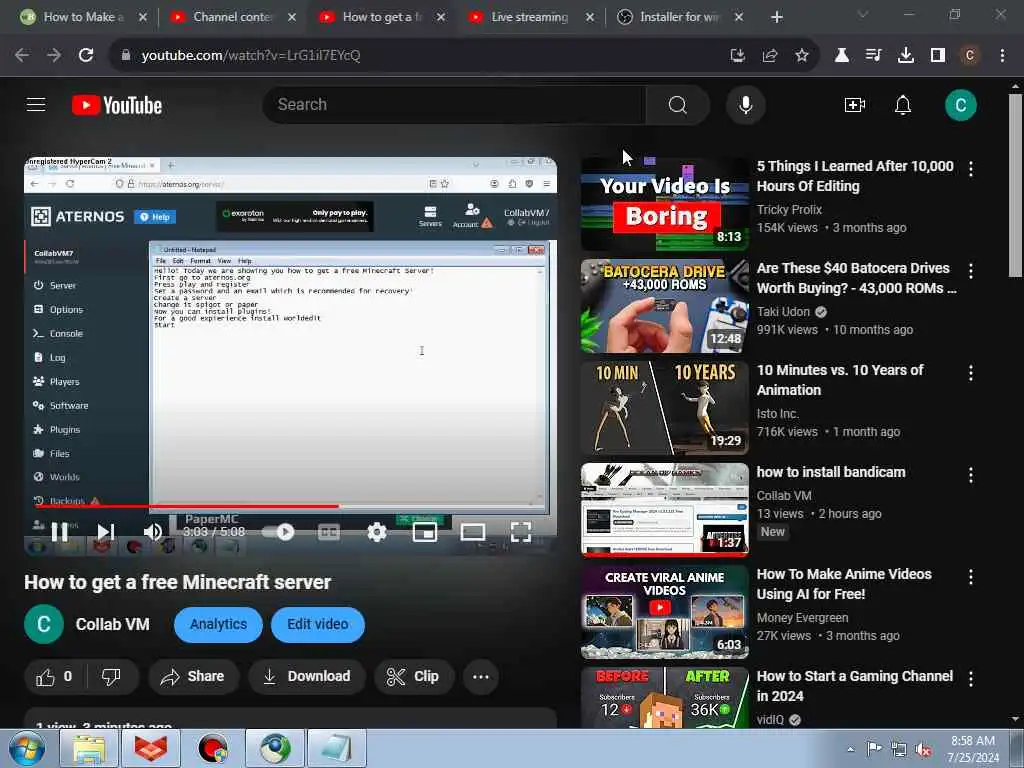
Task: Dislike the video with the thumbs-down
Action: click(x=111, y=677)
